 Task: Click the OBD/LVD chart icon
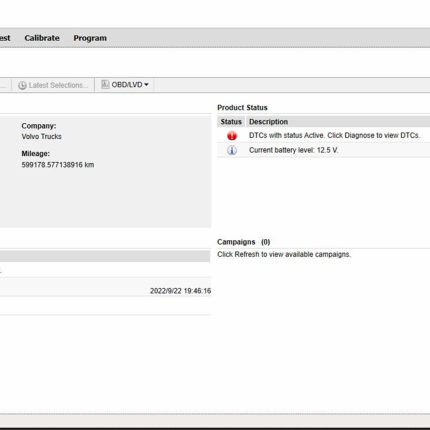point(105,85)
